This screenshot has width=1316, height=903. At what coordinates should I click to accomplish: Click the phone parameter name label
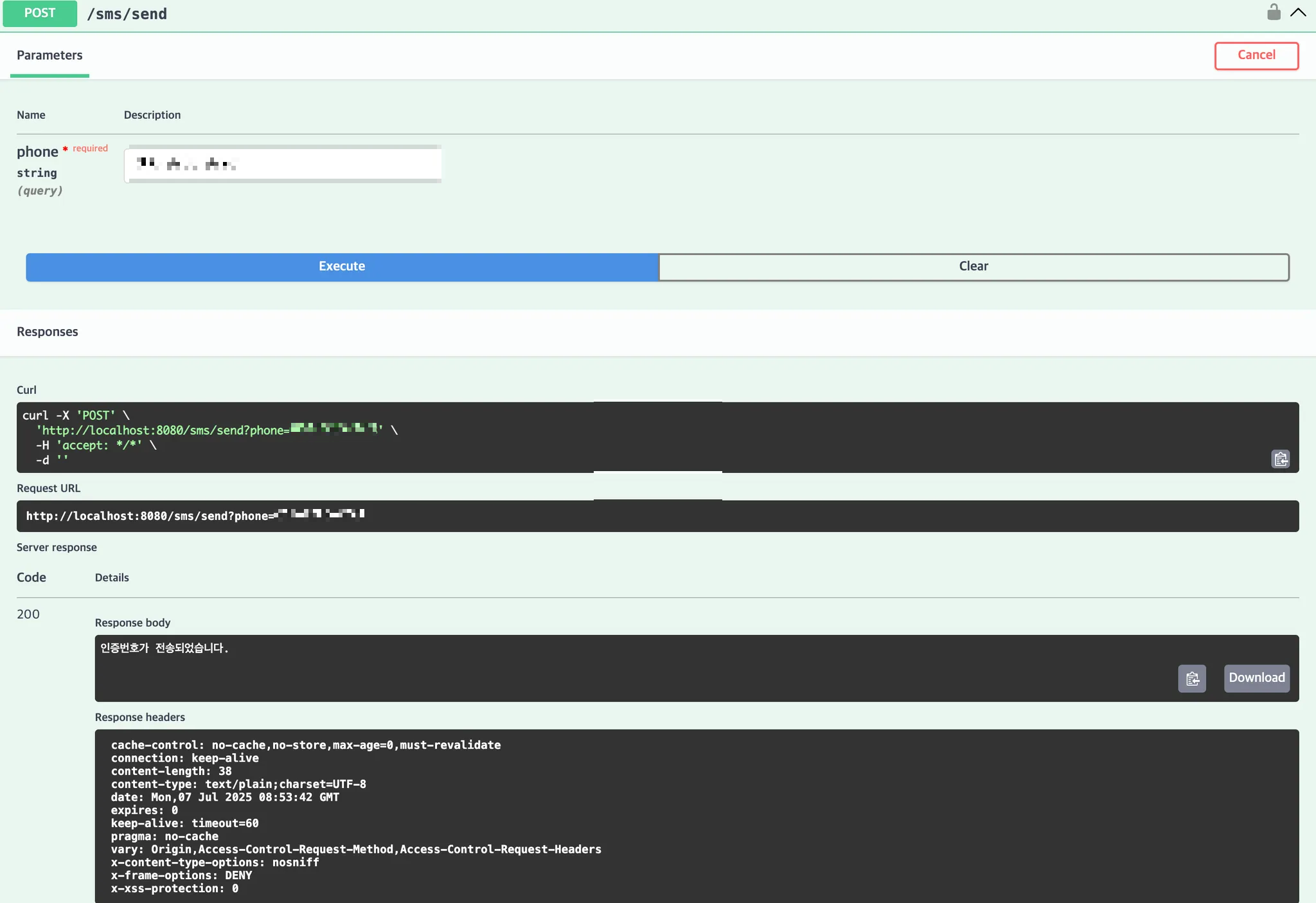tap(37, 152)
